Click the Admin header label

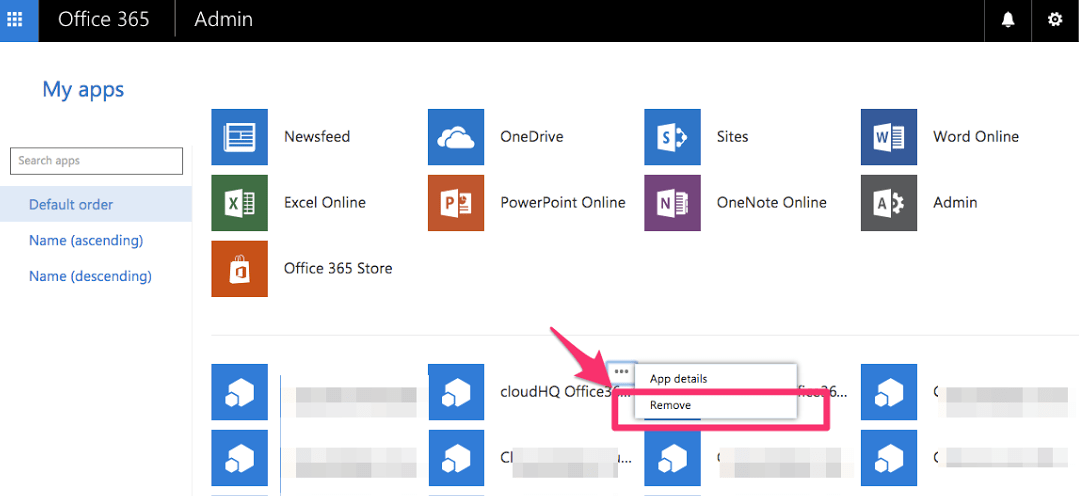[224, 19]
